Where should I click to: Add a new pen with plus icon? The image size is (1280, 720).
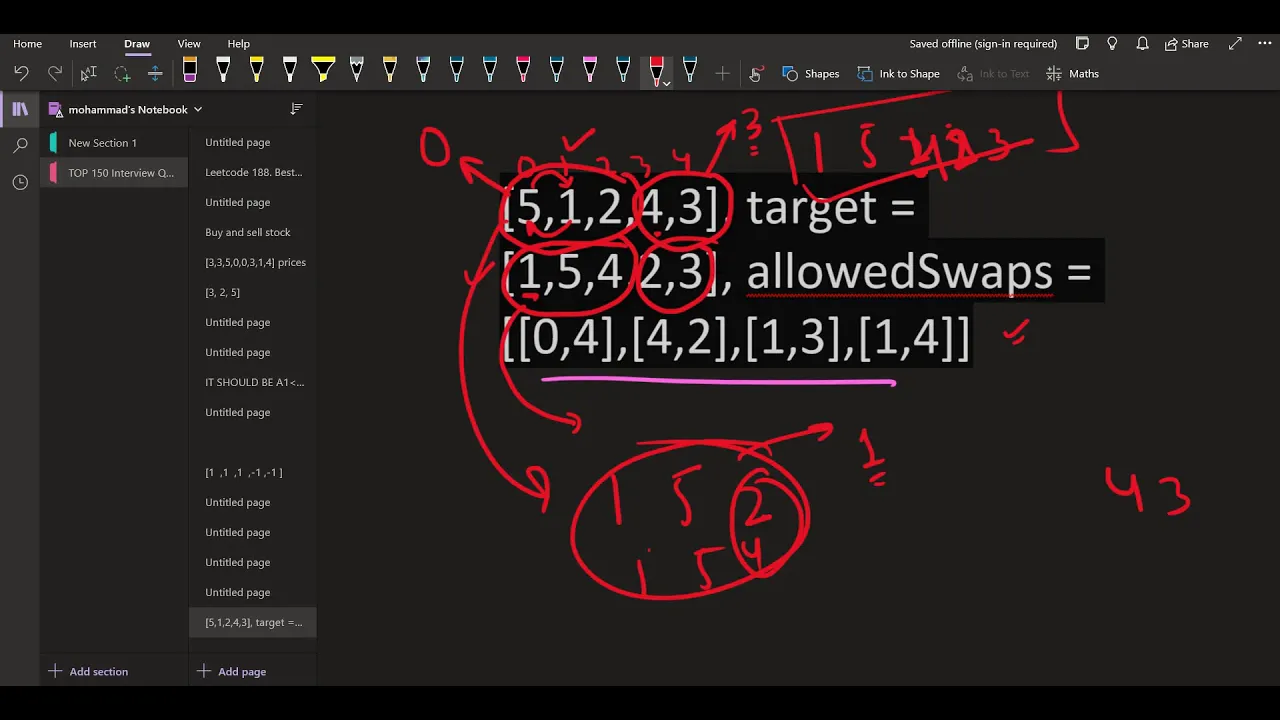click(x=722, y=73)
